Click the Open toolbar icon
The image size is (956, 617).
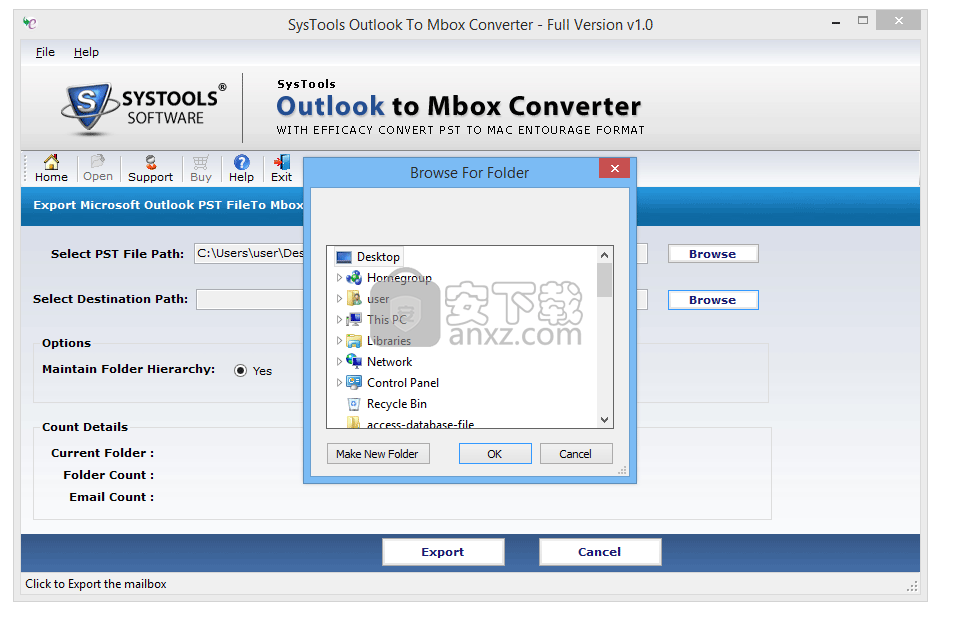[x=98, y=168]
